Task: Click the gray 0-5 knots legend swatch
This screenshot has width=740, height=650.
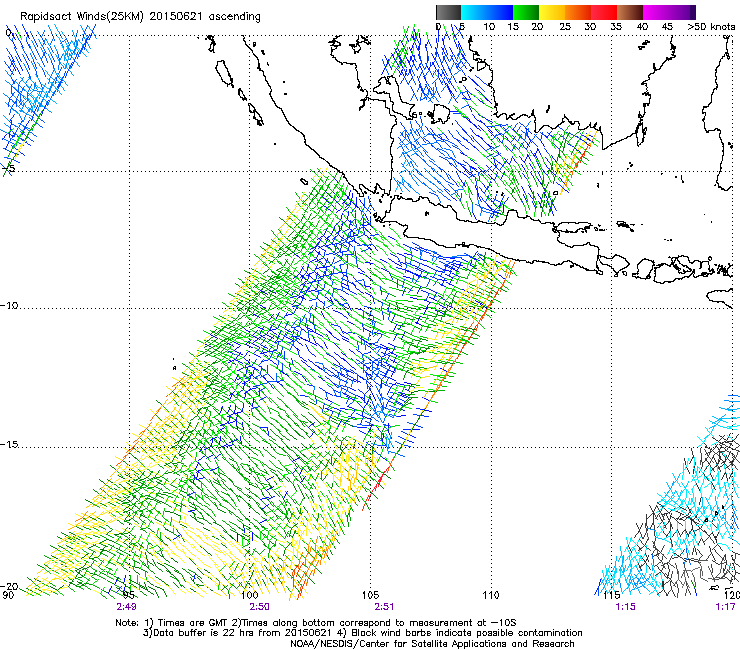Action: click(448, 12)
